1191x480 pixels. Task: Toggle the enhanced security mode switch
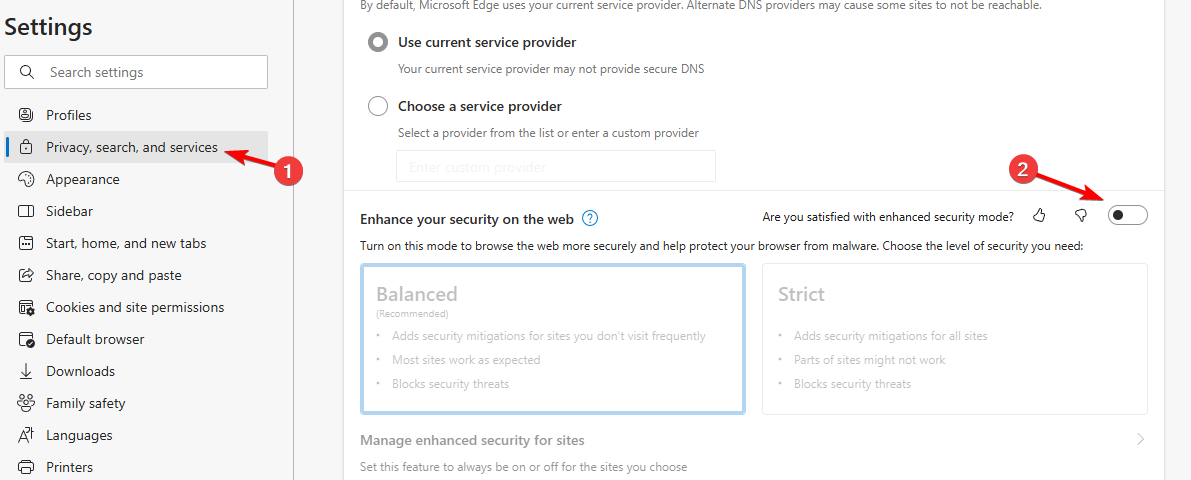click(x=1127, y=216)
